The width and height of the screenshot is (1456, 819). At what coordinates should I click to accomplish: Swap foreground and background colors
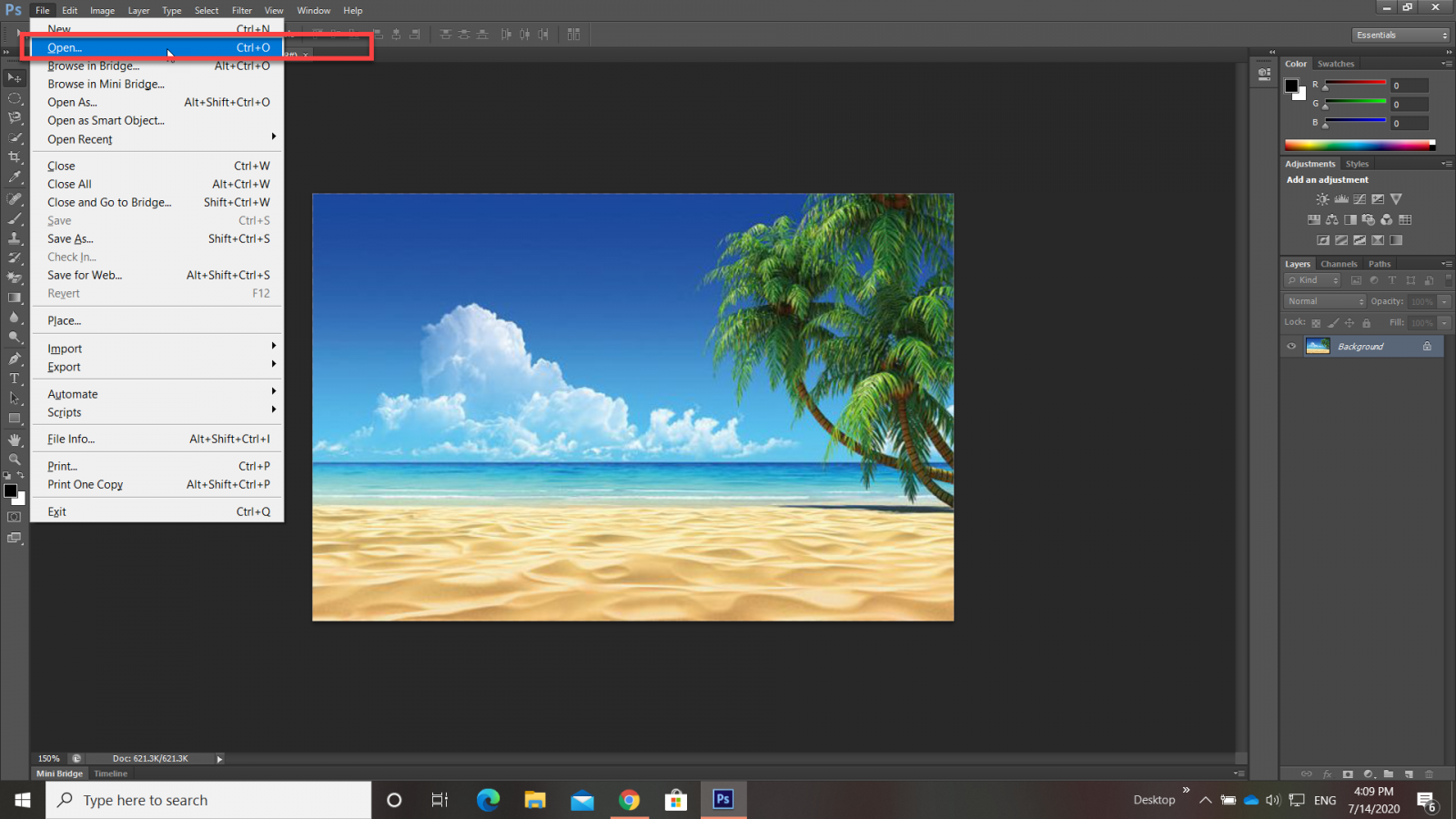(x=21, y=475)
